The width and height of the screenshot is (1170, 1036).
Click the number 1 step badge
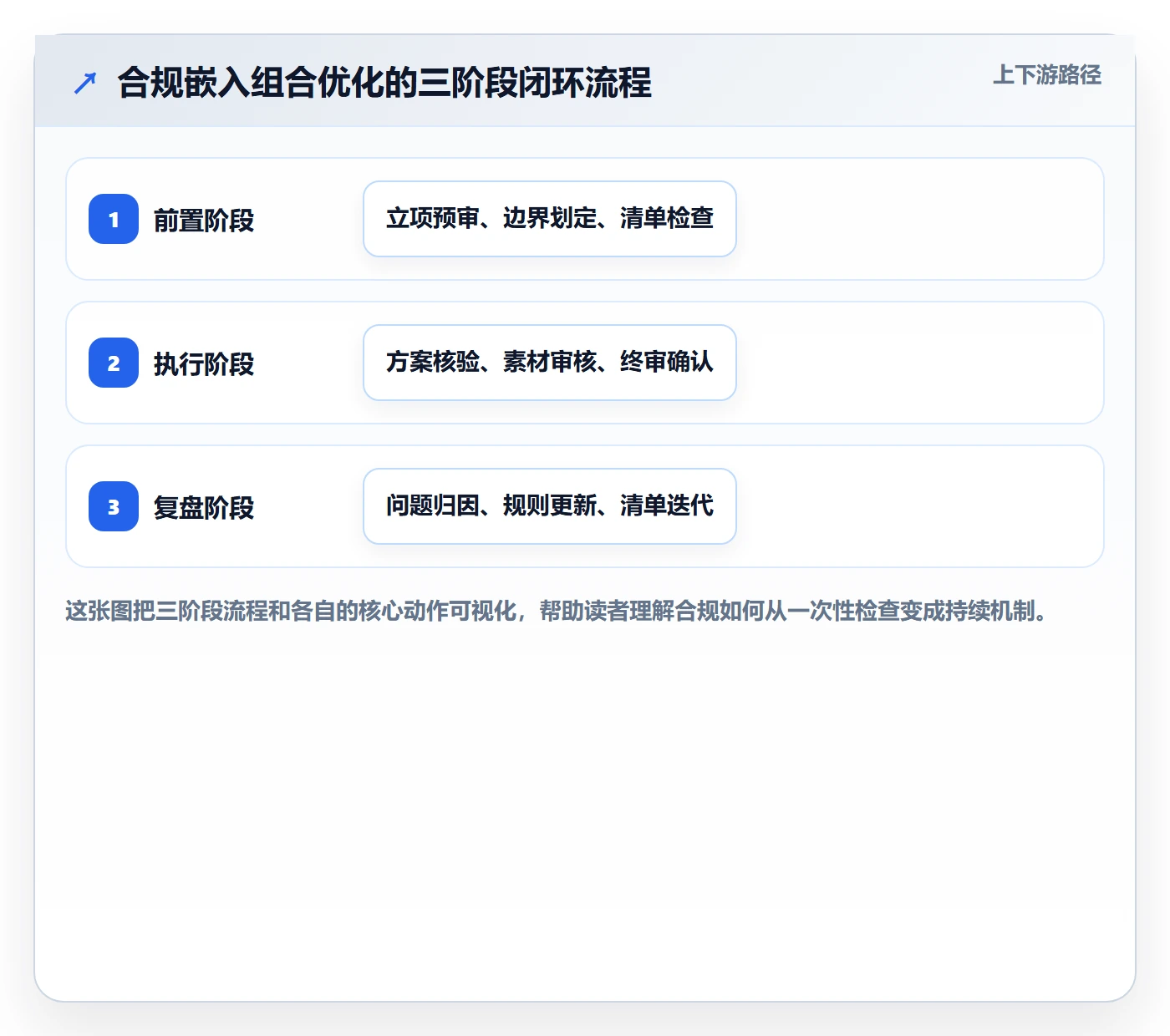(x=114, y=219)
